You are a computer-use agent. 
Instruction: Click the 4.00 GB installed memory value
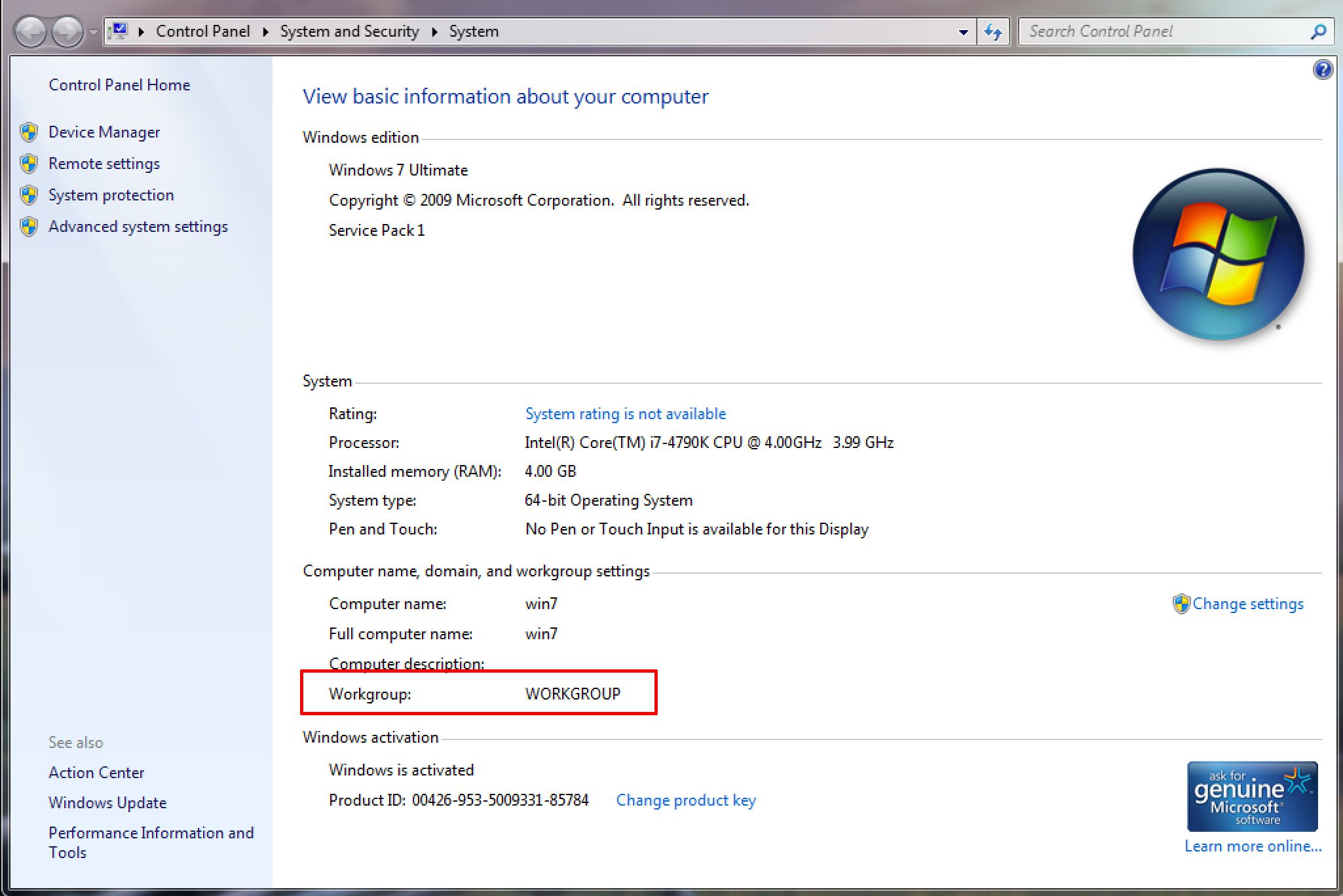pos(550,472)
